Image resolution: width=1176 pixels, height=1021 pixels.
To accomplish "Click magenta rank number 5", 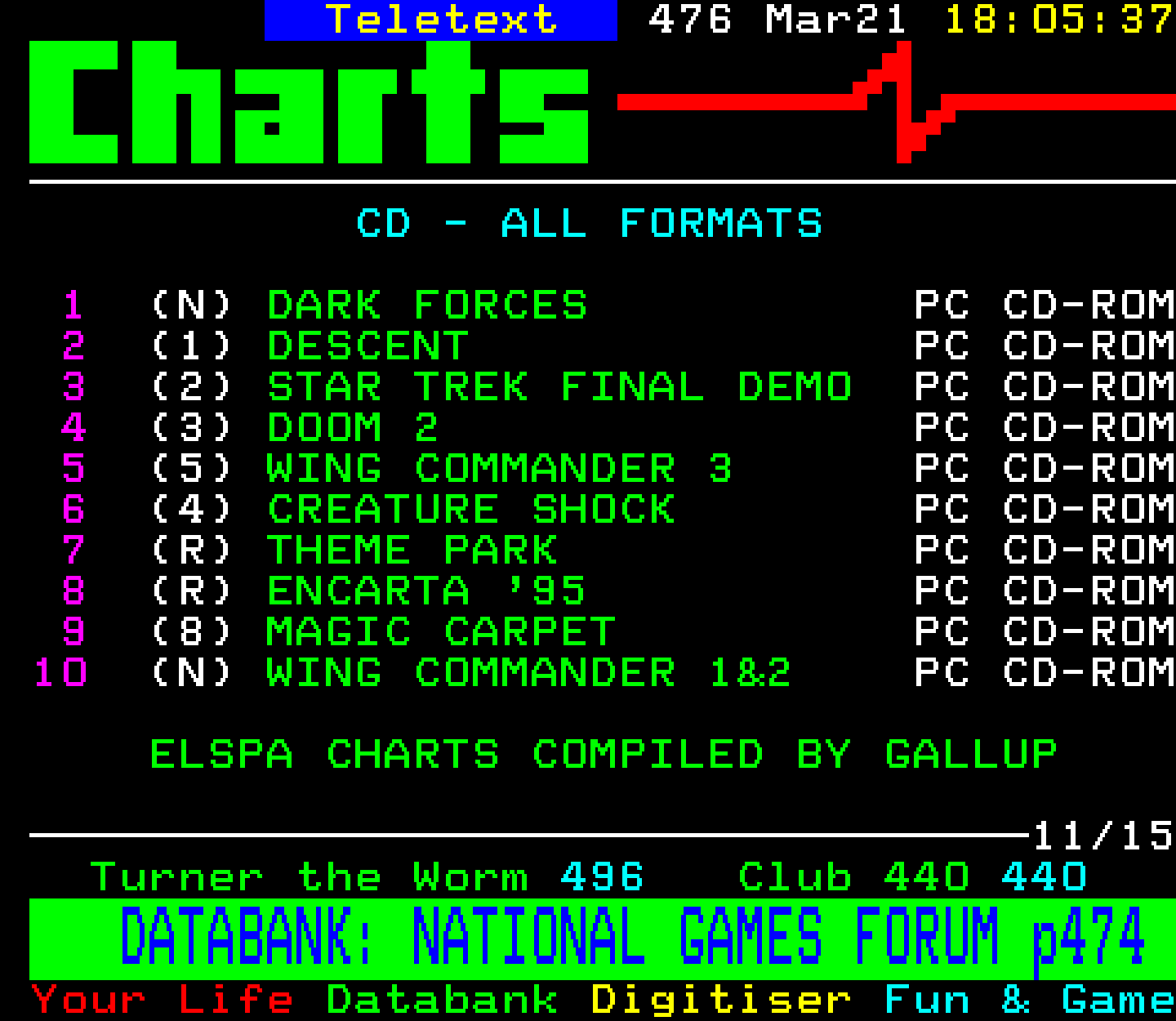I will [x=73, y=469].
